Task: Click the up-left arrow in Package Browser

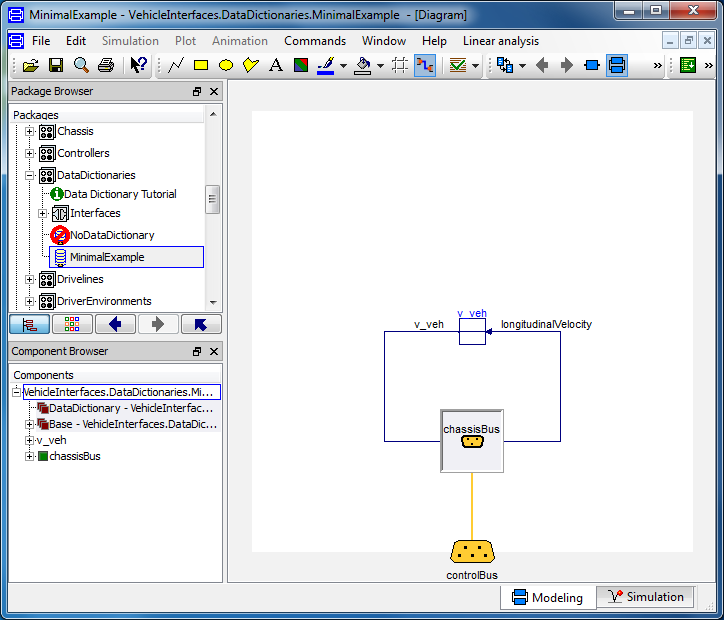Action: point(201,324)
